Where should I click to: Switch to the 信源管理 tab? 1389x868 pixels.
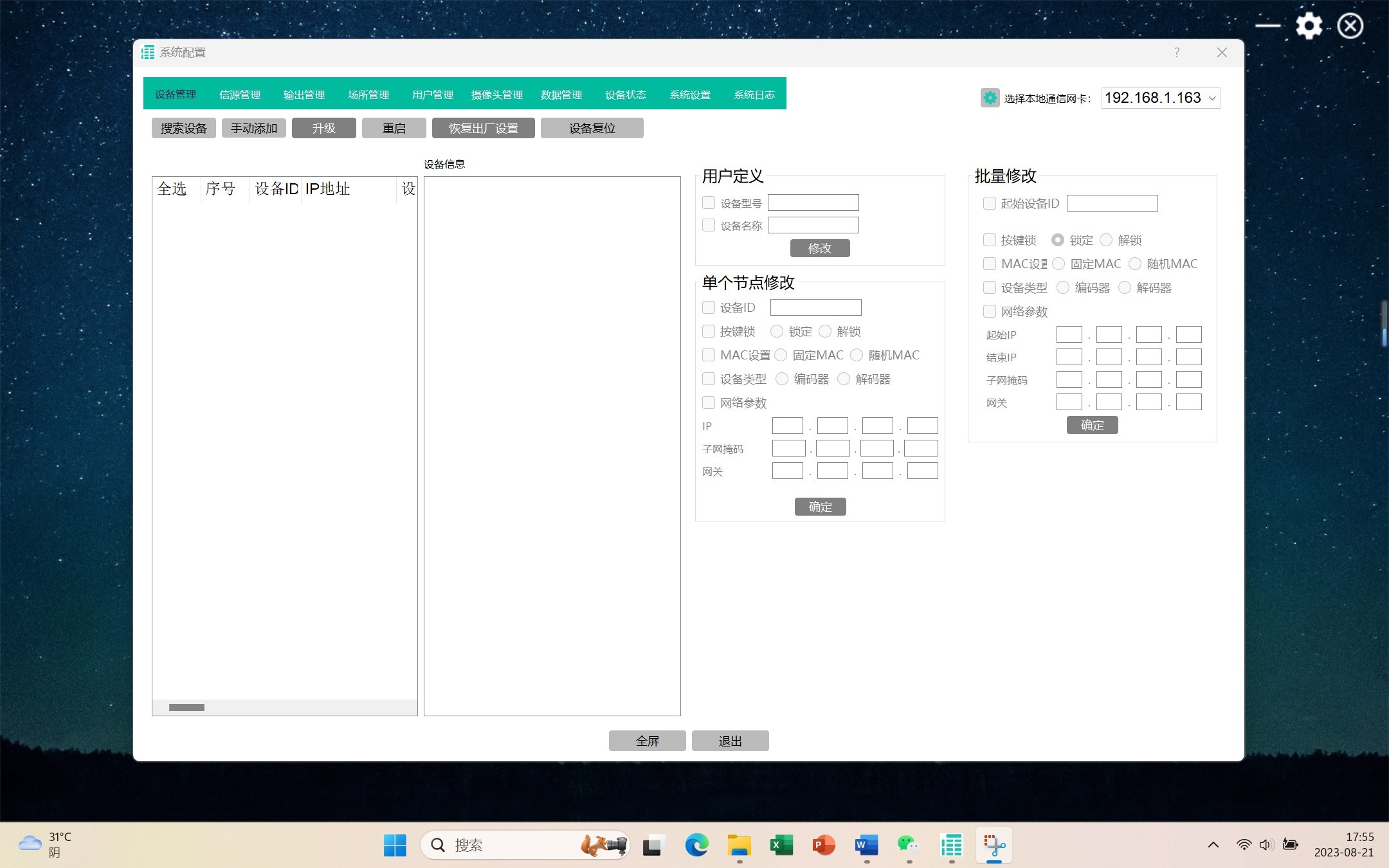239,95
